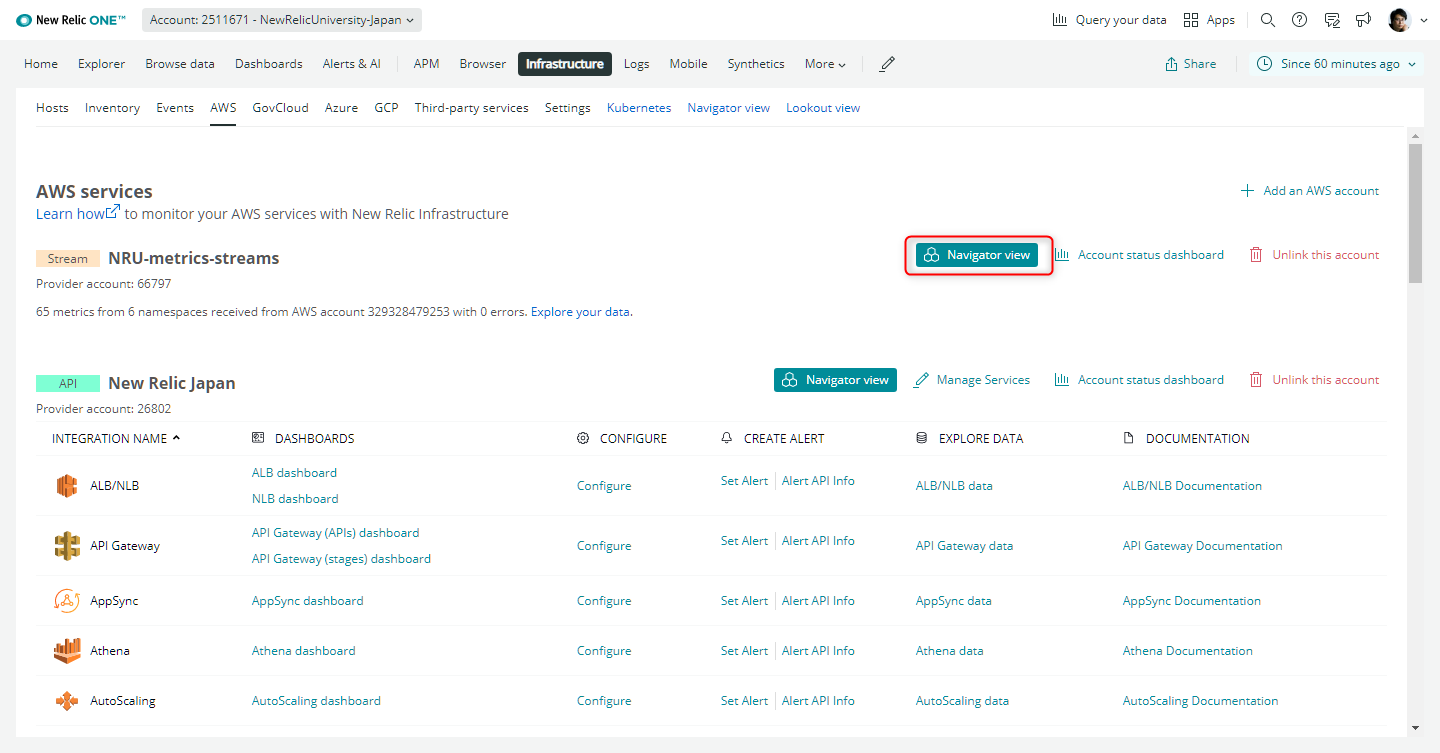The width and height of the screenshot is (1440, 753).
Task: Click the ALB/NLB service icon
Action: (67, 486)
